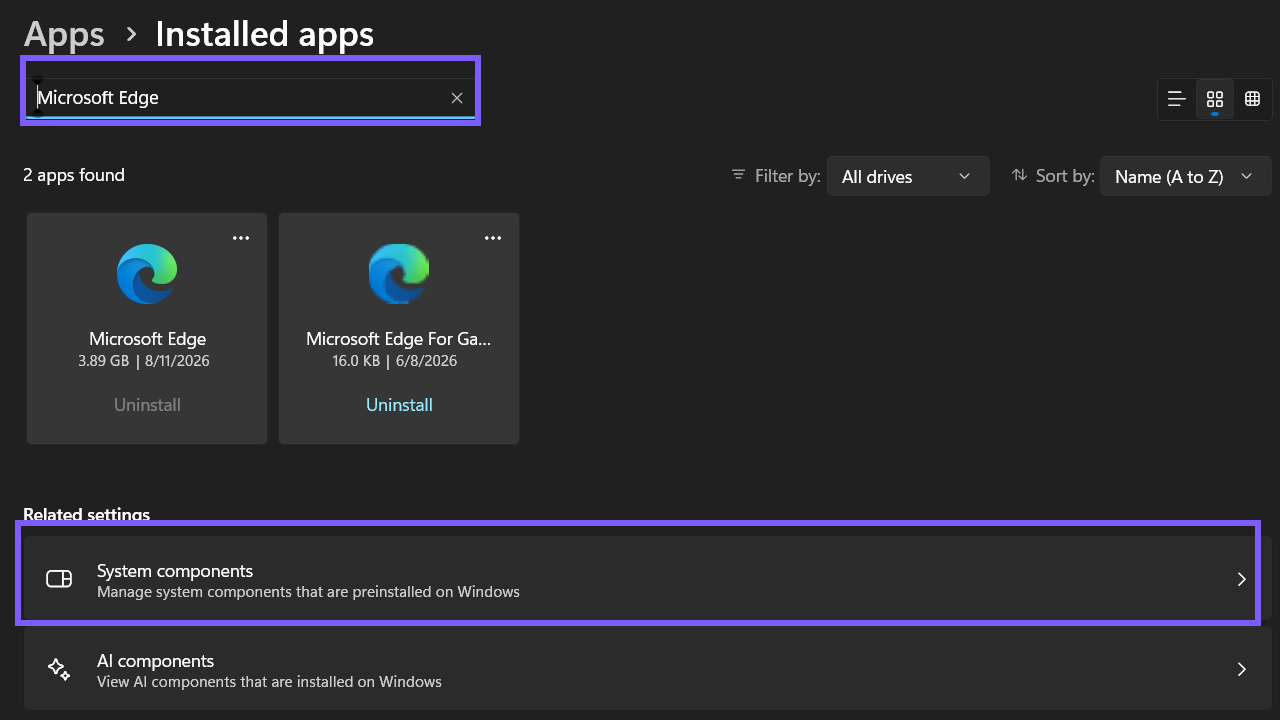Click the breadcrumb separator chevron

tap(131, 35)
